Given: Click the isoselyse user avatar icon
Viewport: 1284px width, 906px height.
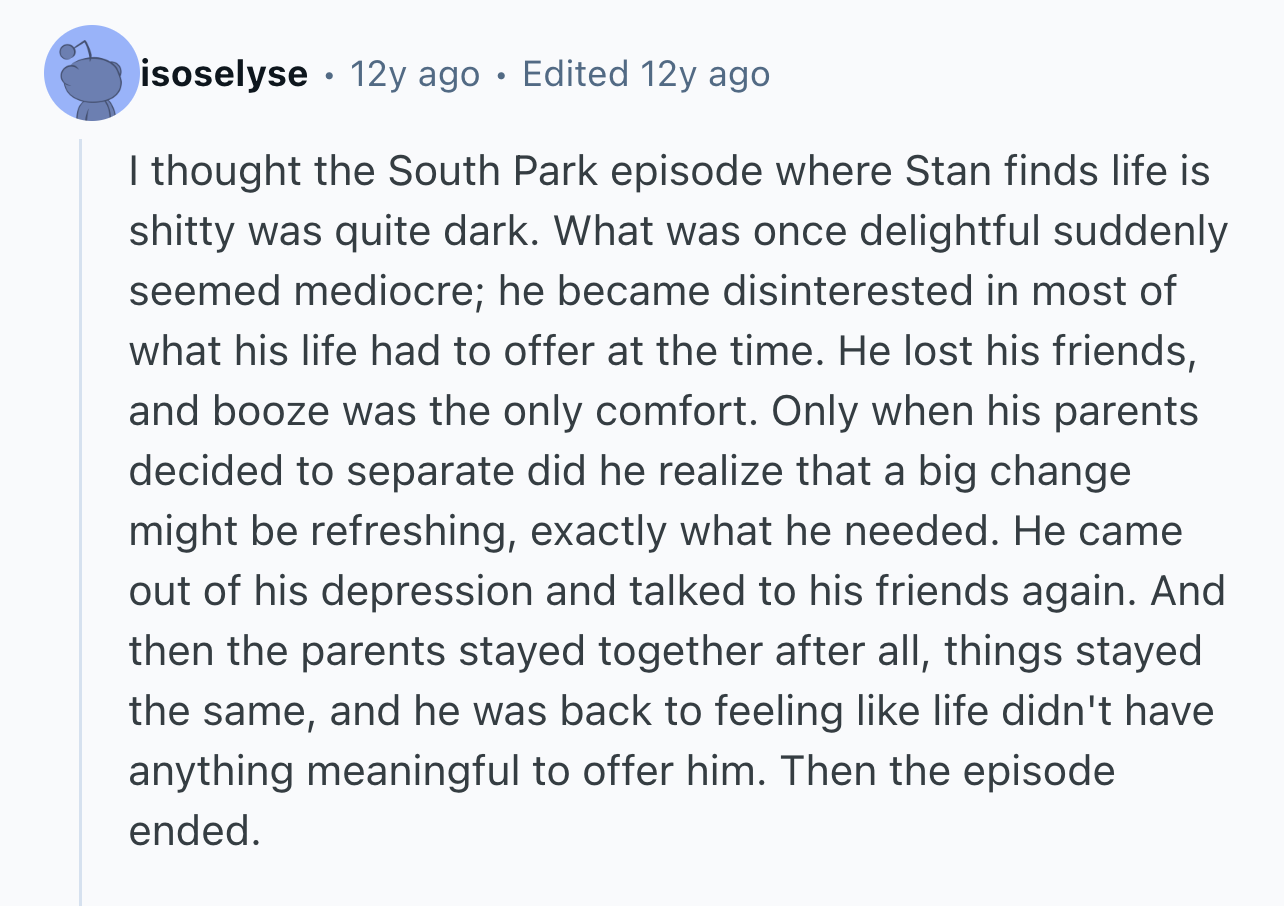Looking at the screenshot, I should click(91, 74).
